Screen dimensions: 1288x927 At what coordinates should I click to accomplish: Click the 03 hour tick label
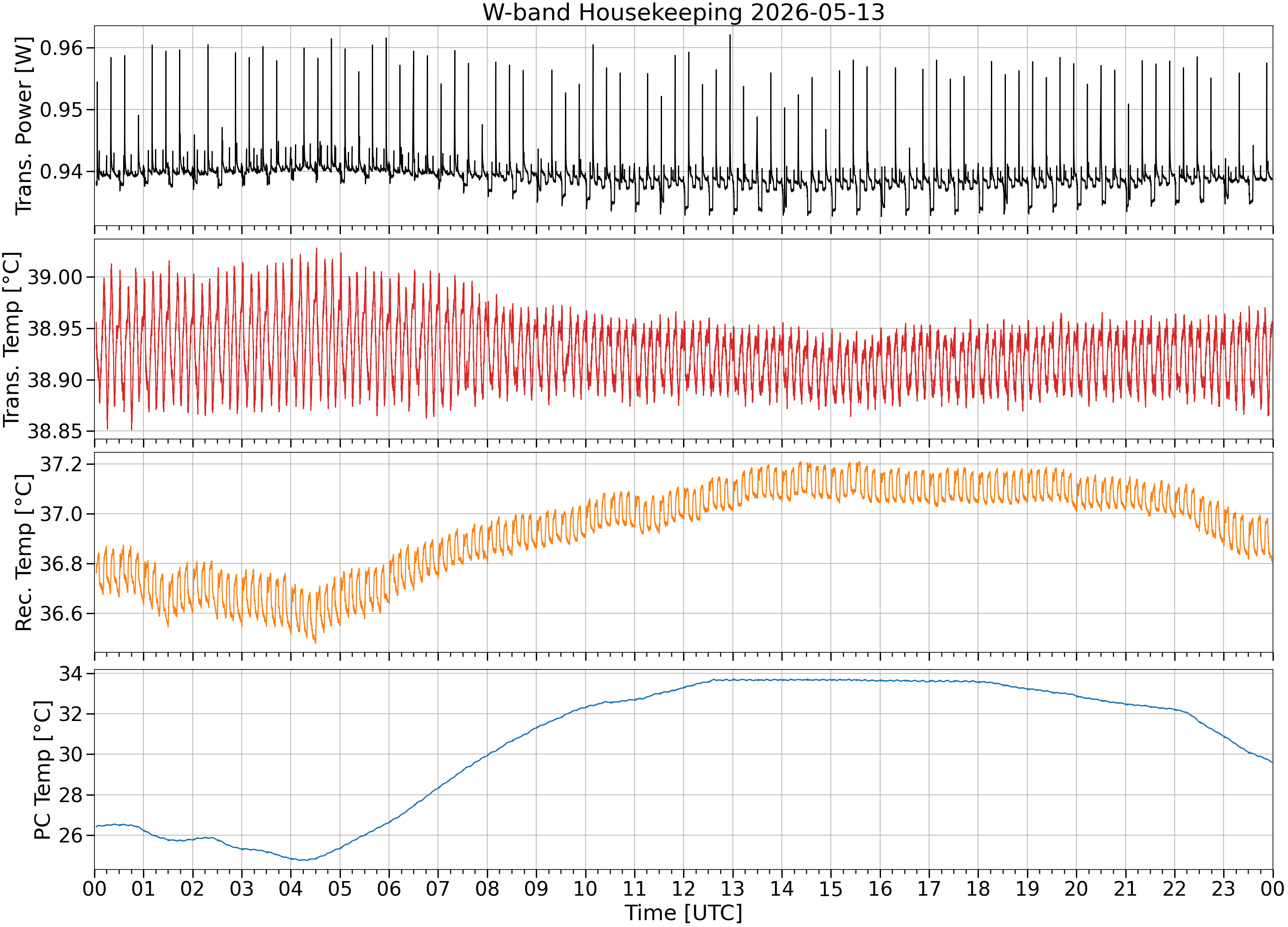(241, 888)
